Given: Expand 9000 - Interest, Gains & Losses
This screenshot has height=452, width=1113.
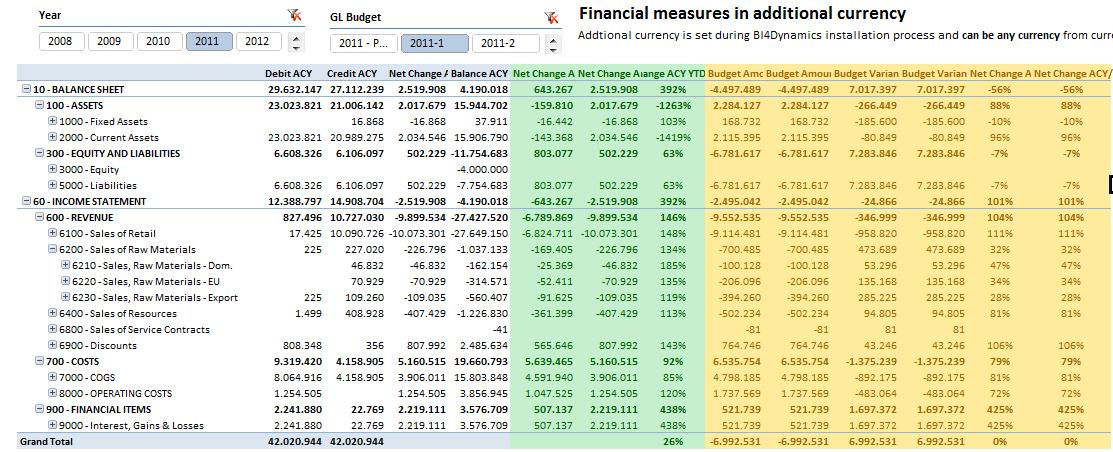Looking at the screenshot, I should 53,425.
